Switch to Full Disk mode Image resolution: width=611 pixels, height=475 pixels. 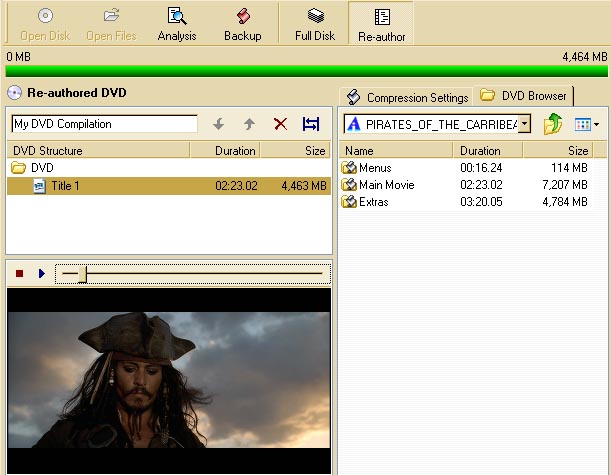click(315, 24)
